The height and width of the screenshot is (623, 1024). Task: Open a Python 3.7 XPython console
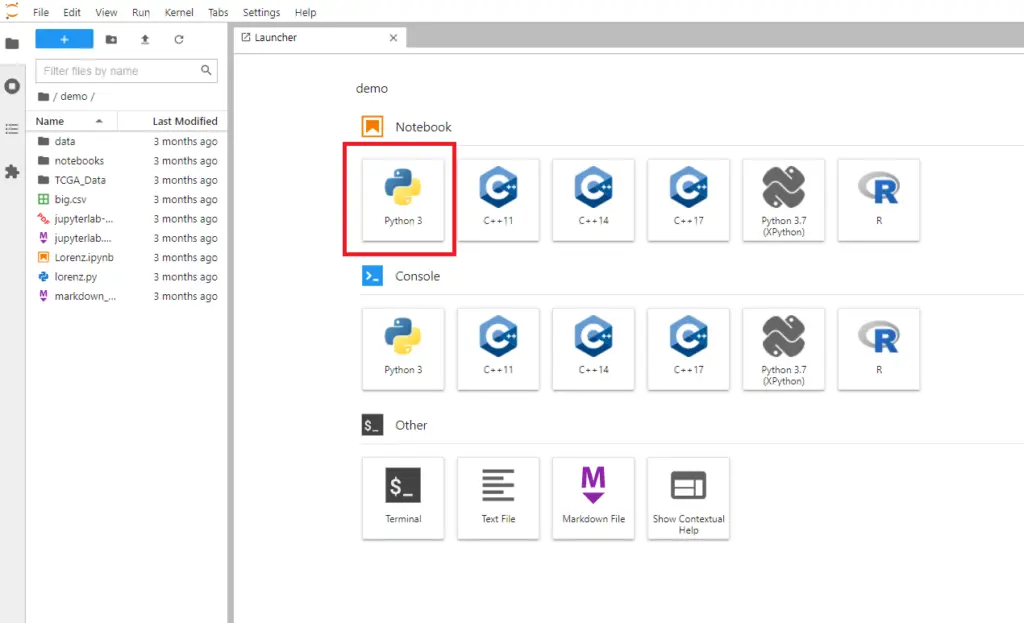click(783, 348)
